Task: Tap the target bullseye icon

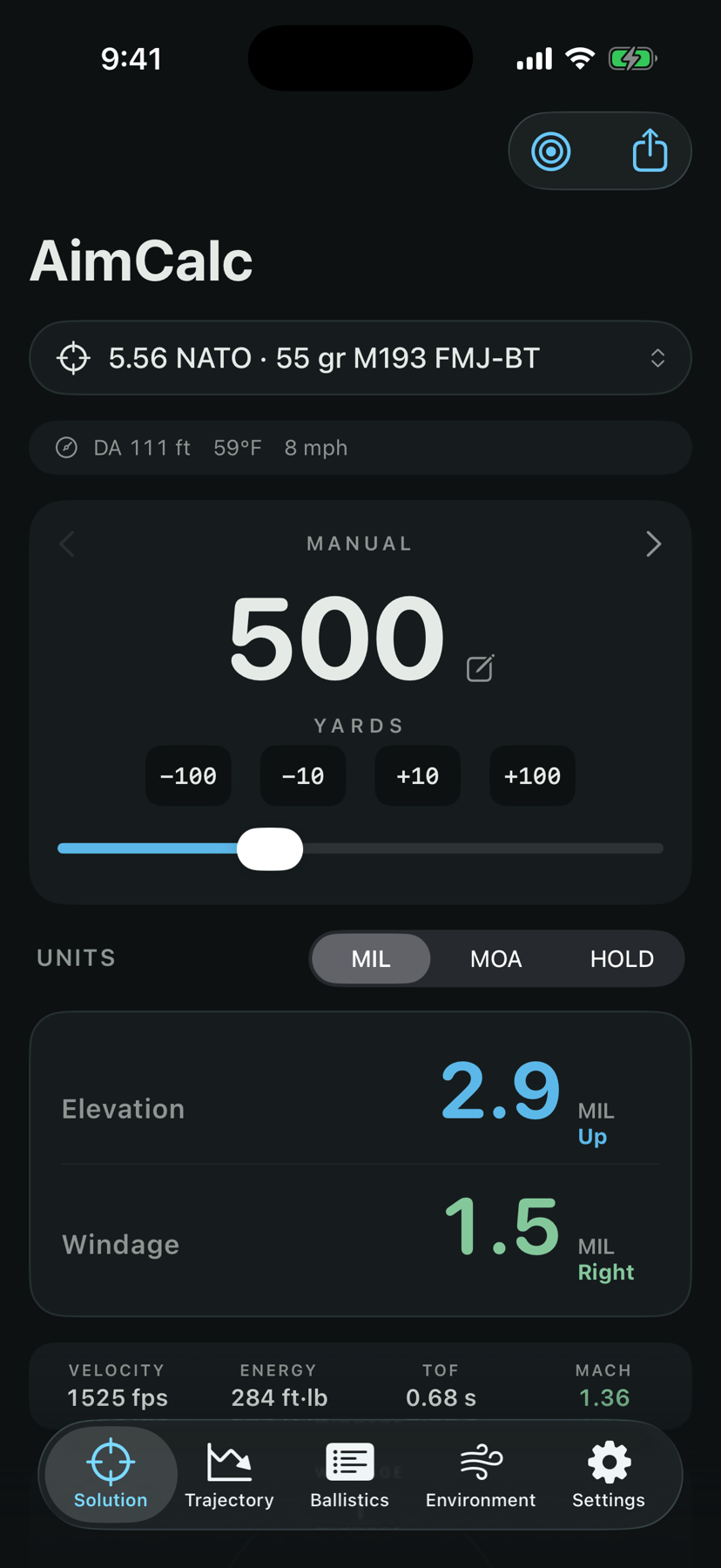Action: [551, 152]
